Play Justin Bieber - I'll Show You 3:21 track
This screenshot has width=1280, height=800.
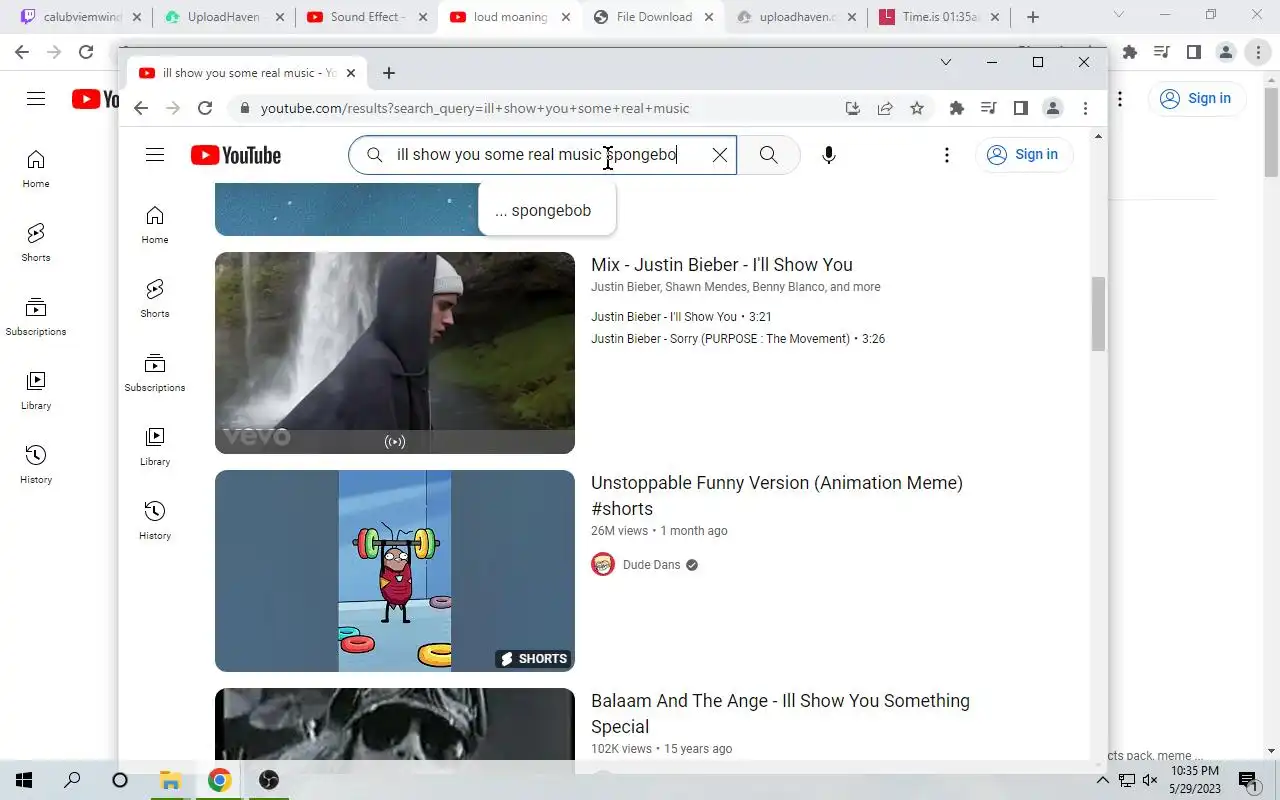(681, 317)
